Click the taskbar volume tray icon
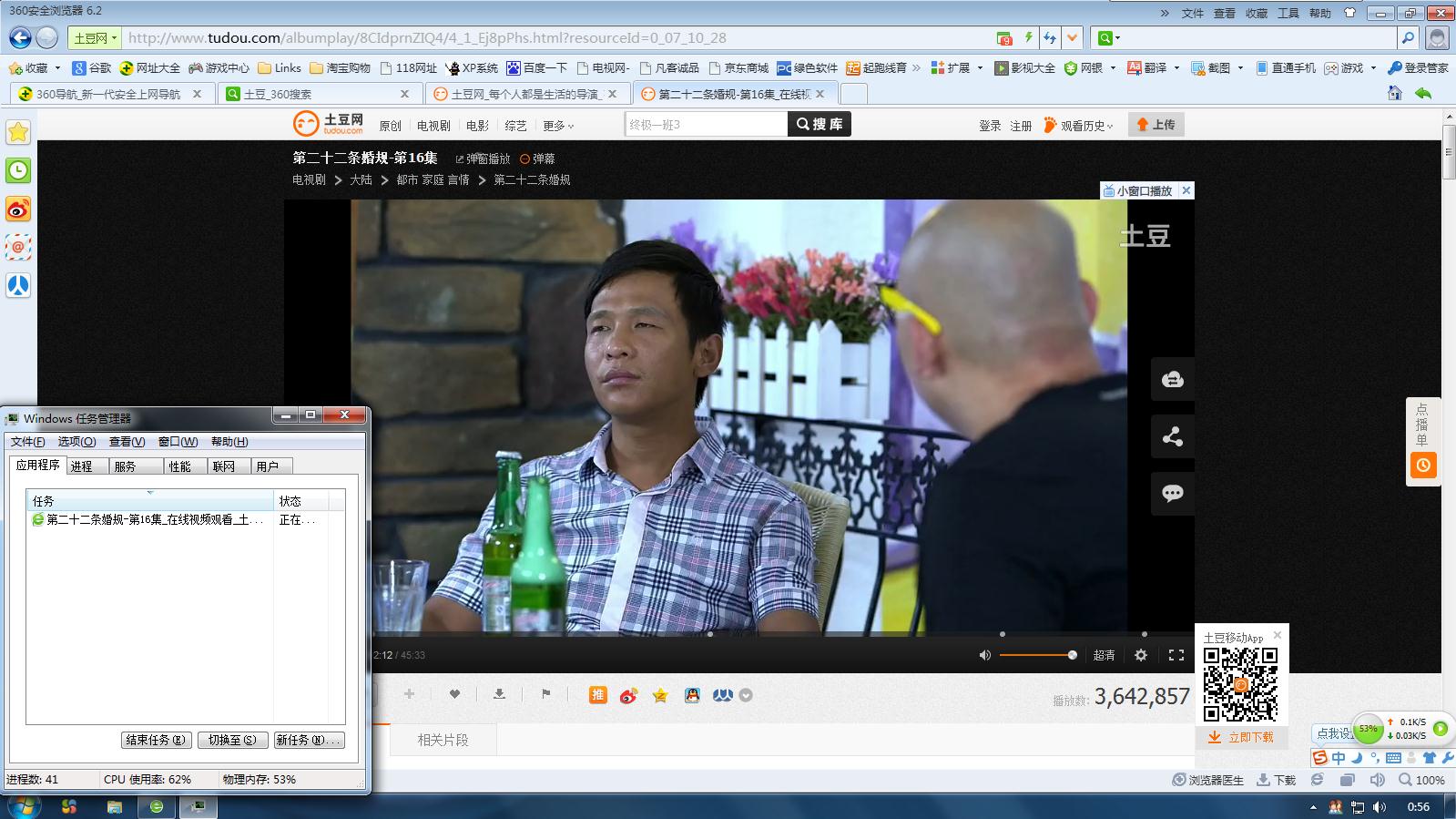 tap(1379, 807)
